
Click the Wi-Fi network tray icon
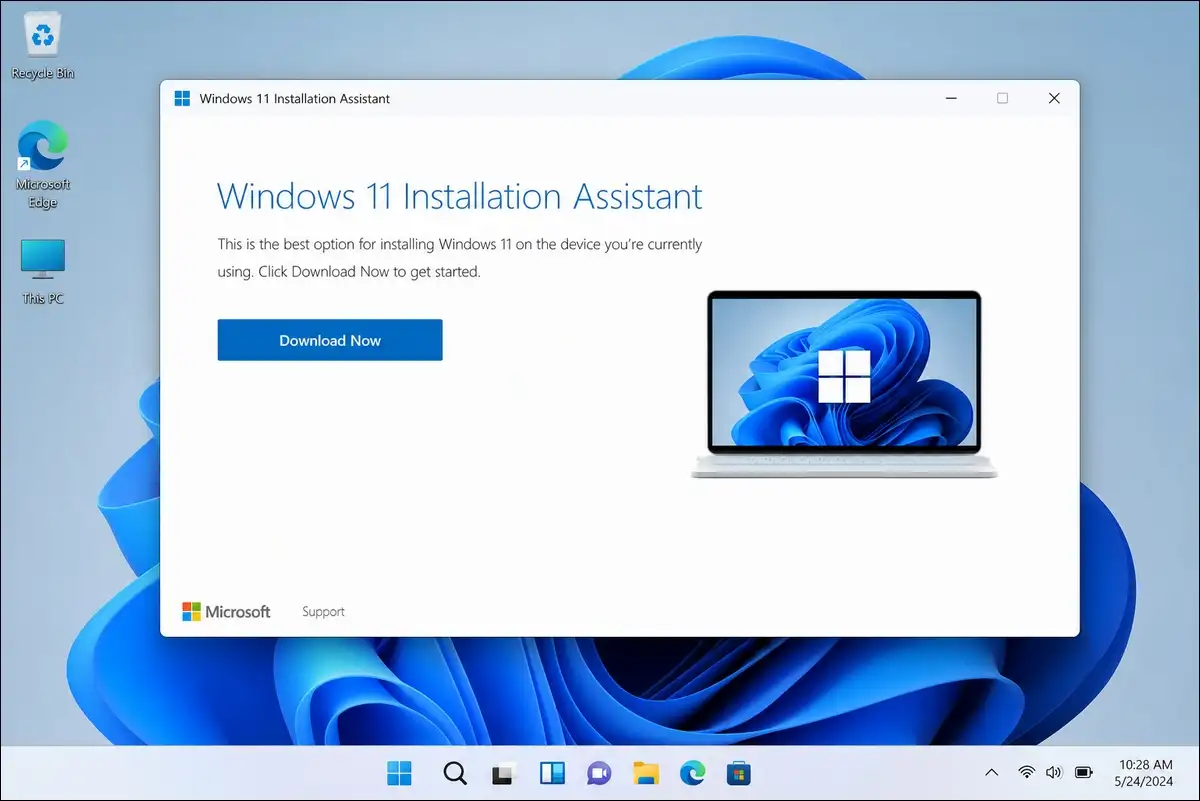(x=1026, y=772)
